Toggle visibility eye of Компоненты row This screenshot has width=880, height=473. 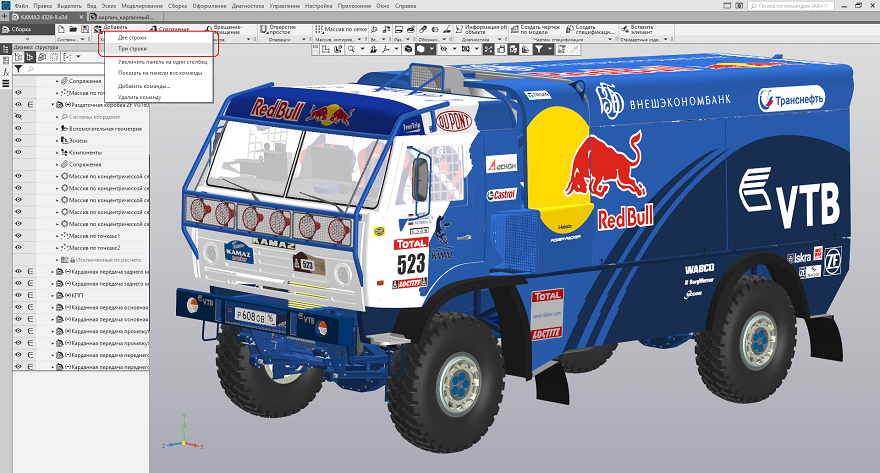19,152
